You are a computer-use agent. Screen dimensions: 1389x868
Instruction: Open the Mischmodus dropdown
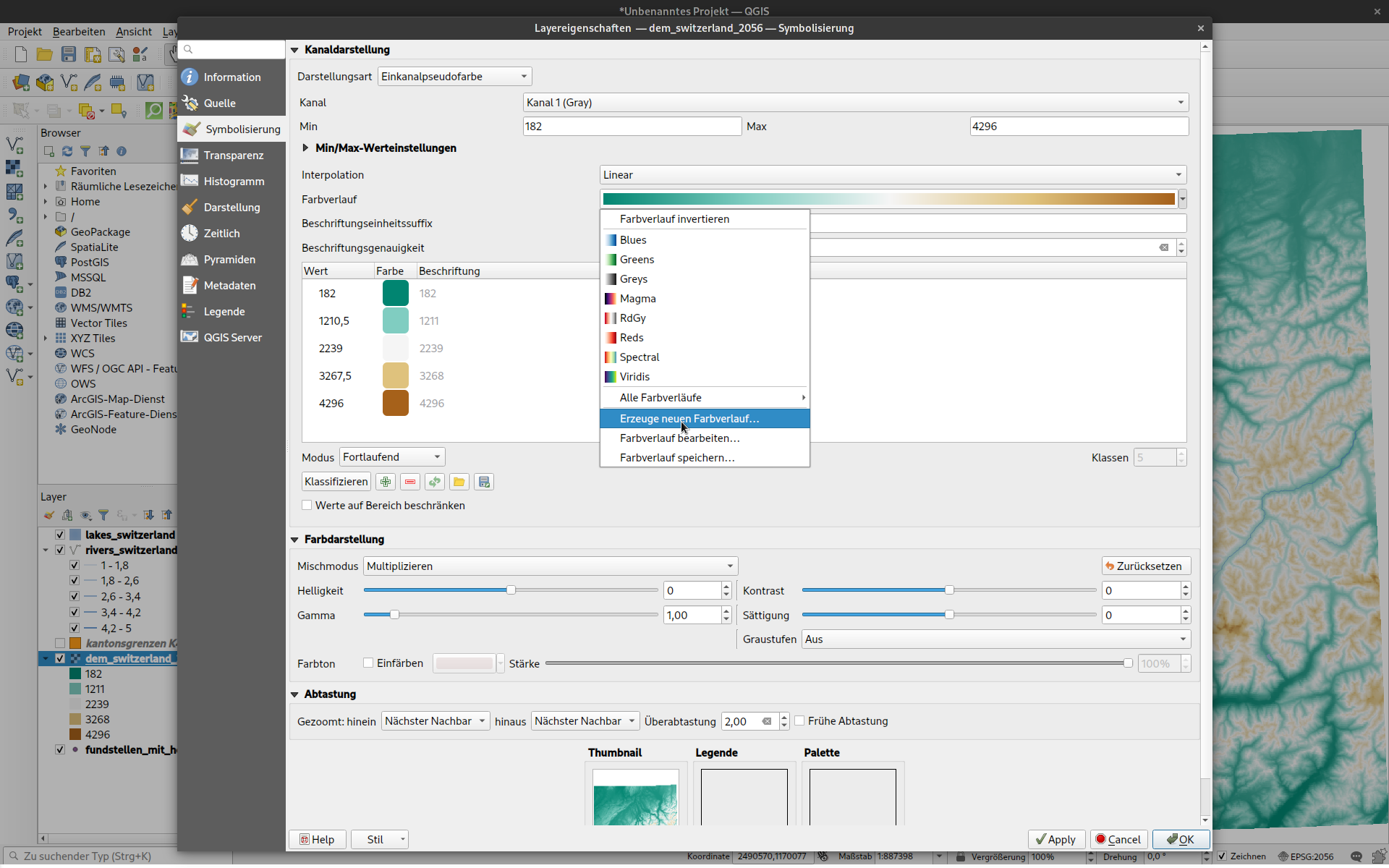point(550,566)
